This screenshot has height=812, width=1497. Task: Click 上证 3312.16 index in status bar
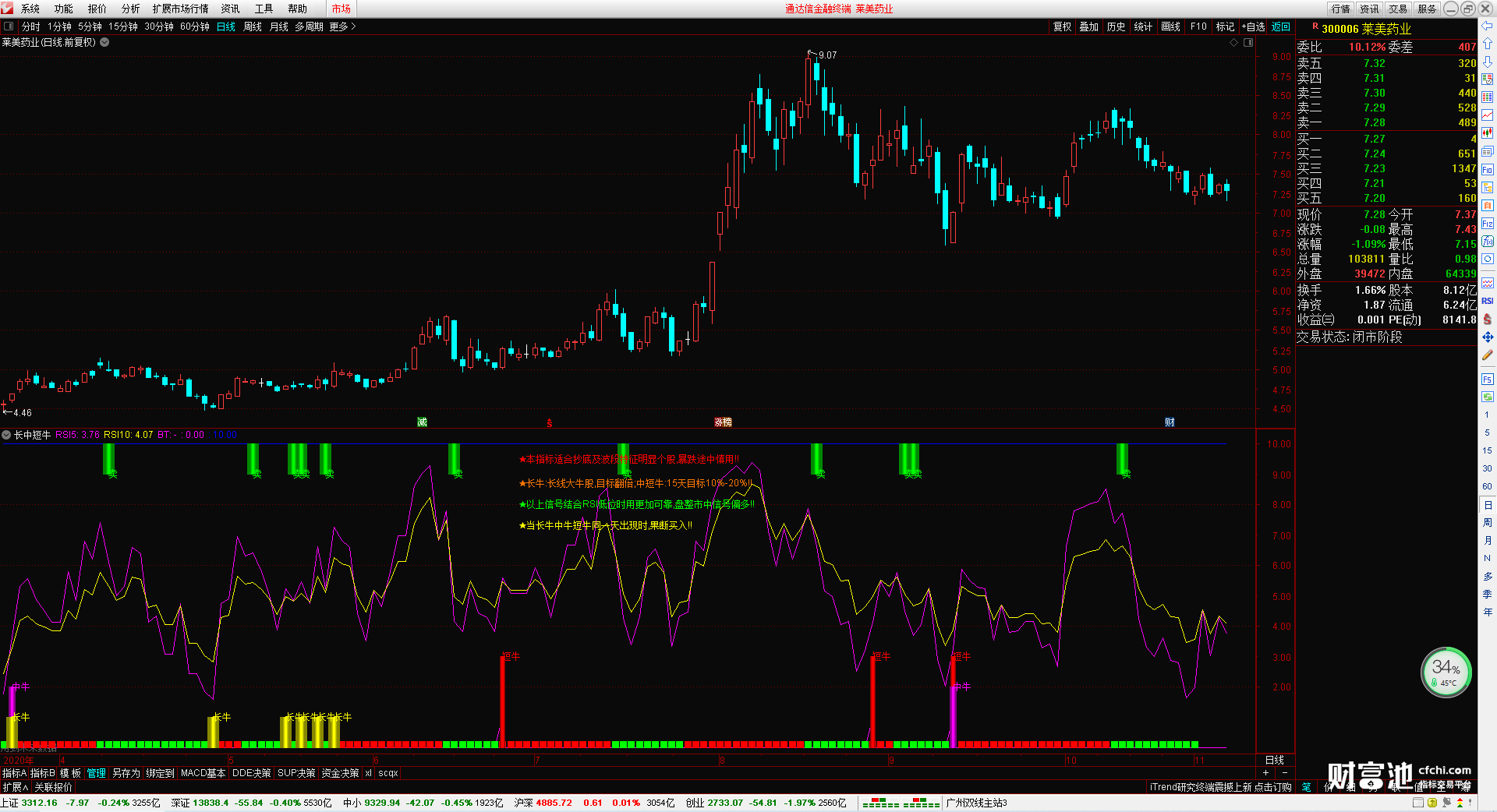(29, 803)
